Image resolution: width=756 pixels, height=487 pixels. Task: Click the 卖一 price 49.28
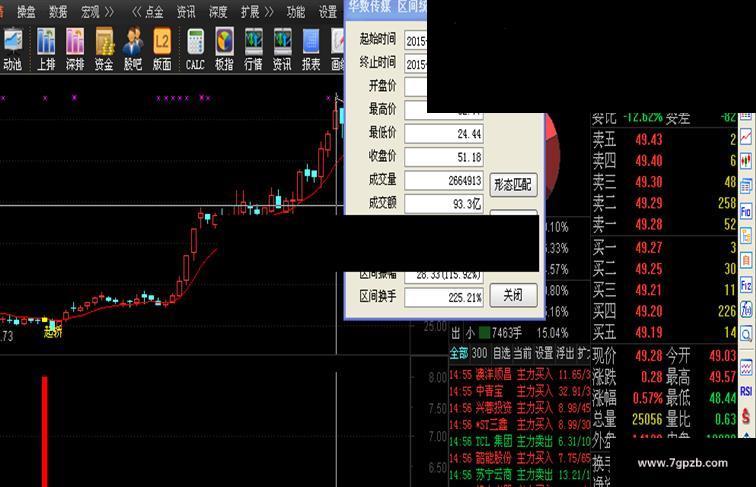pos(649,225)
